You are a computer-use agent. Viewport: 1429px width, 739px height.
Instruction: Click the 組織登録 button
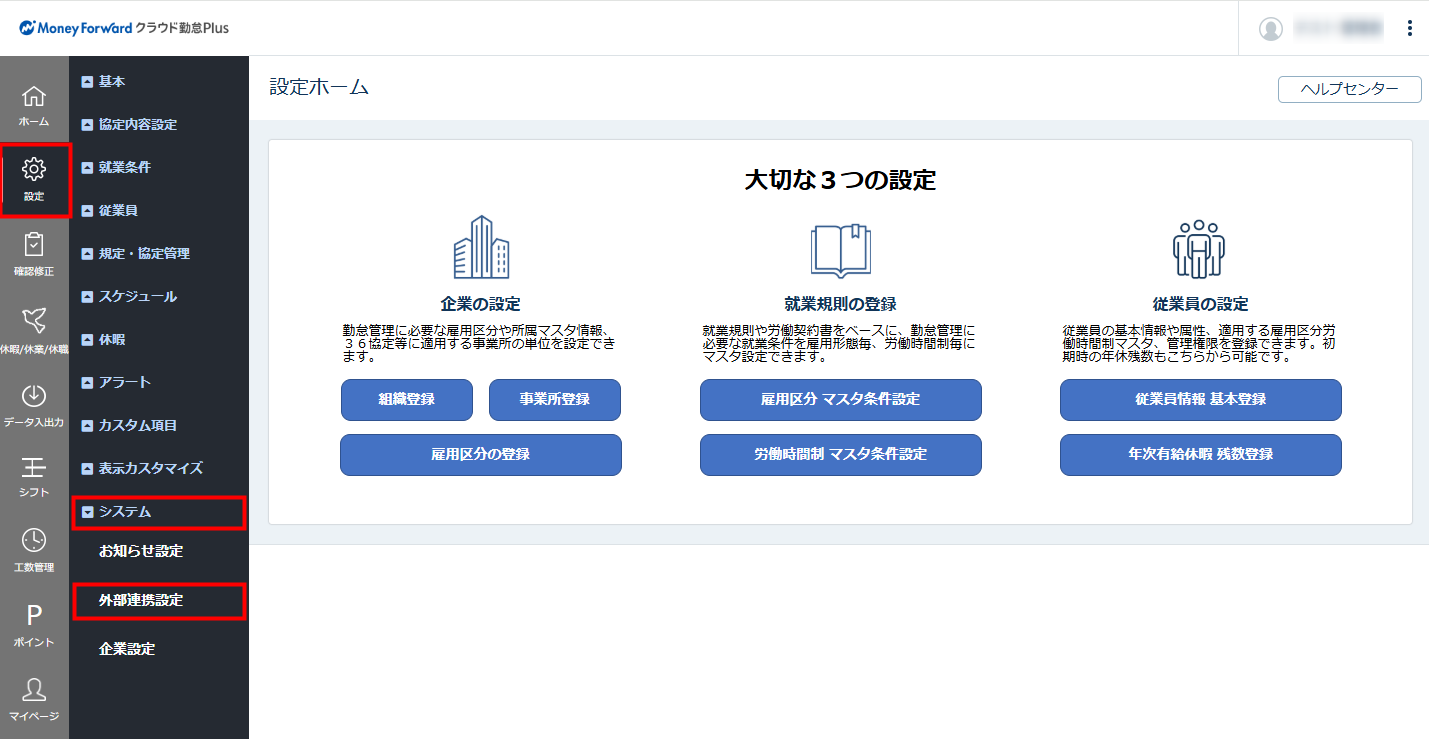coord(406,399)
